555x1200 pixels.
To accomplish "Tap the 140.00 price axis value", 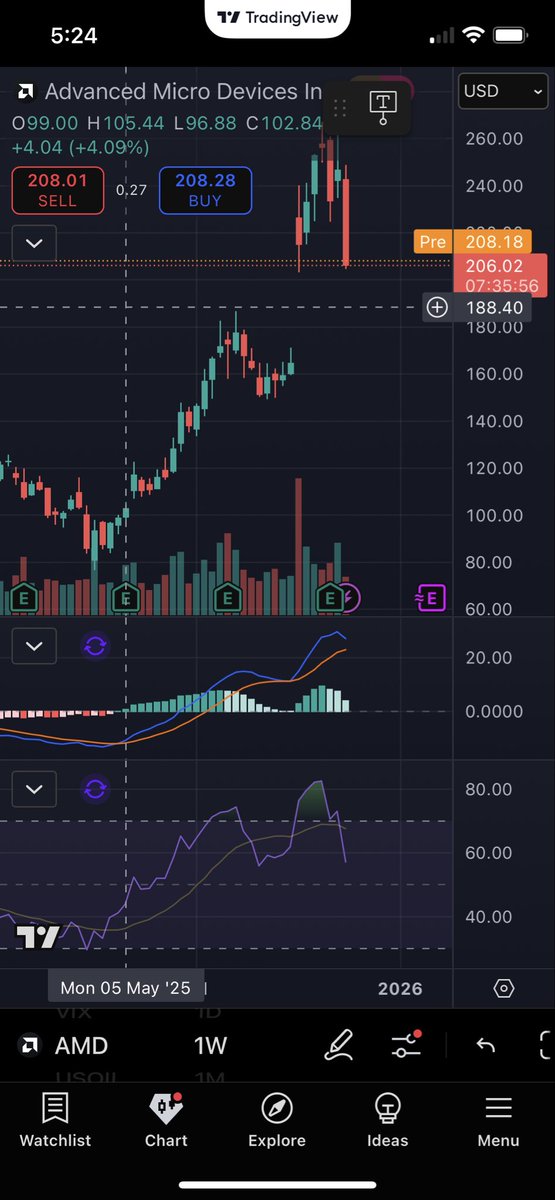I will (494, 420).
